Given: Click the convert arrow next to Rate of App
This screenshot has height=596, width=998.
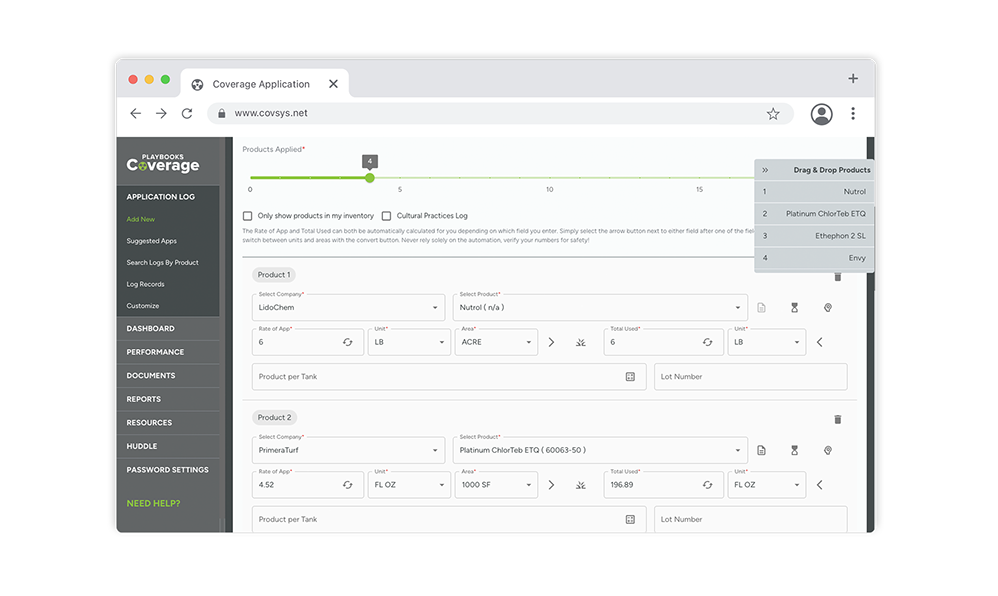Looking at the screenshot, I should (x=551, y=341).
